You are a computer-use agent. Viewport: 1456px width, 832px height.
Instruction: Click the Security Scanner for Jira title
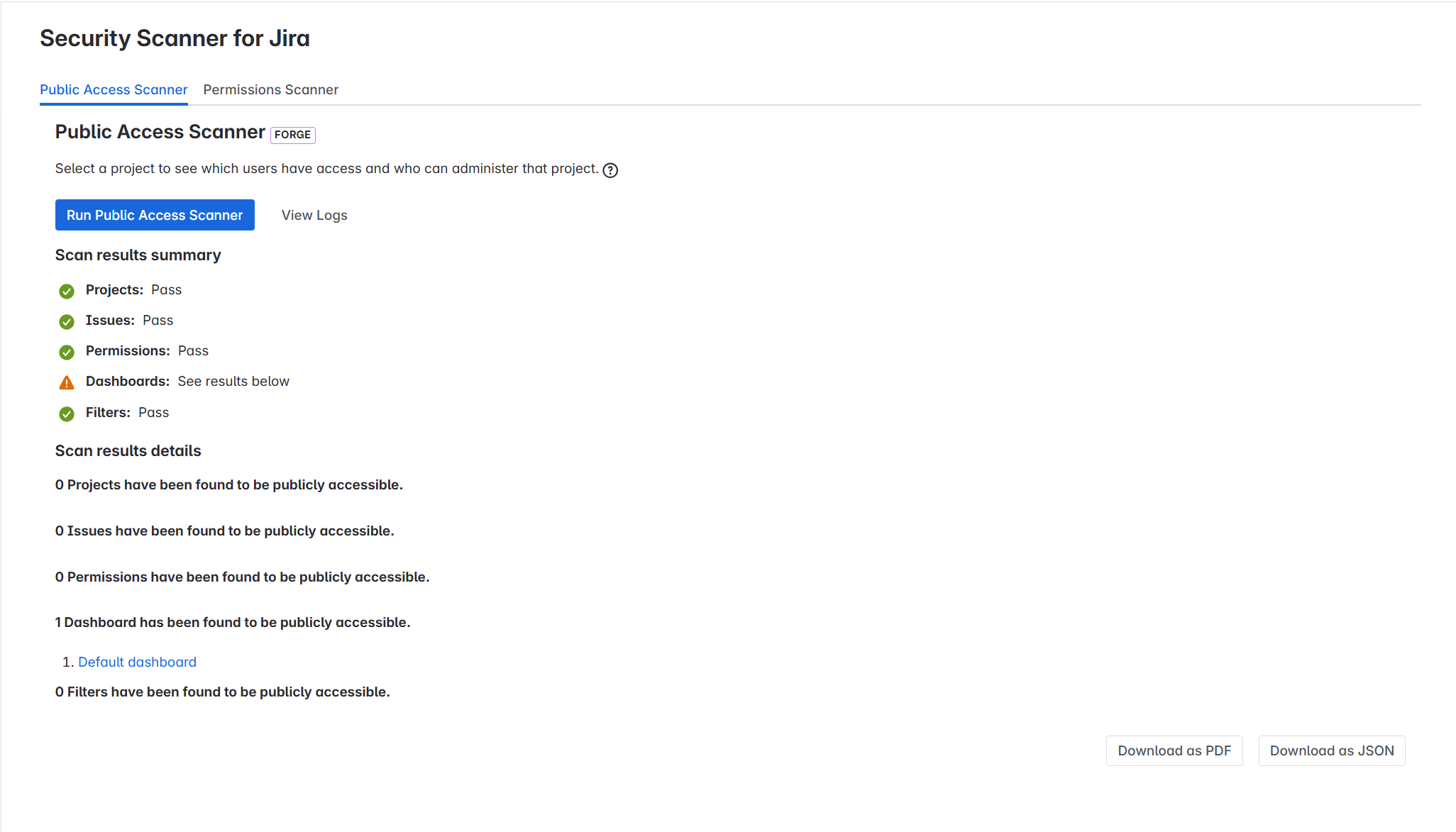click(x=175, y=38)
